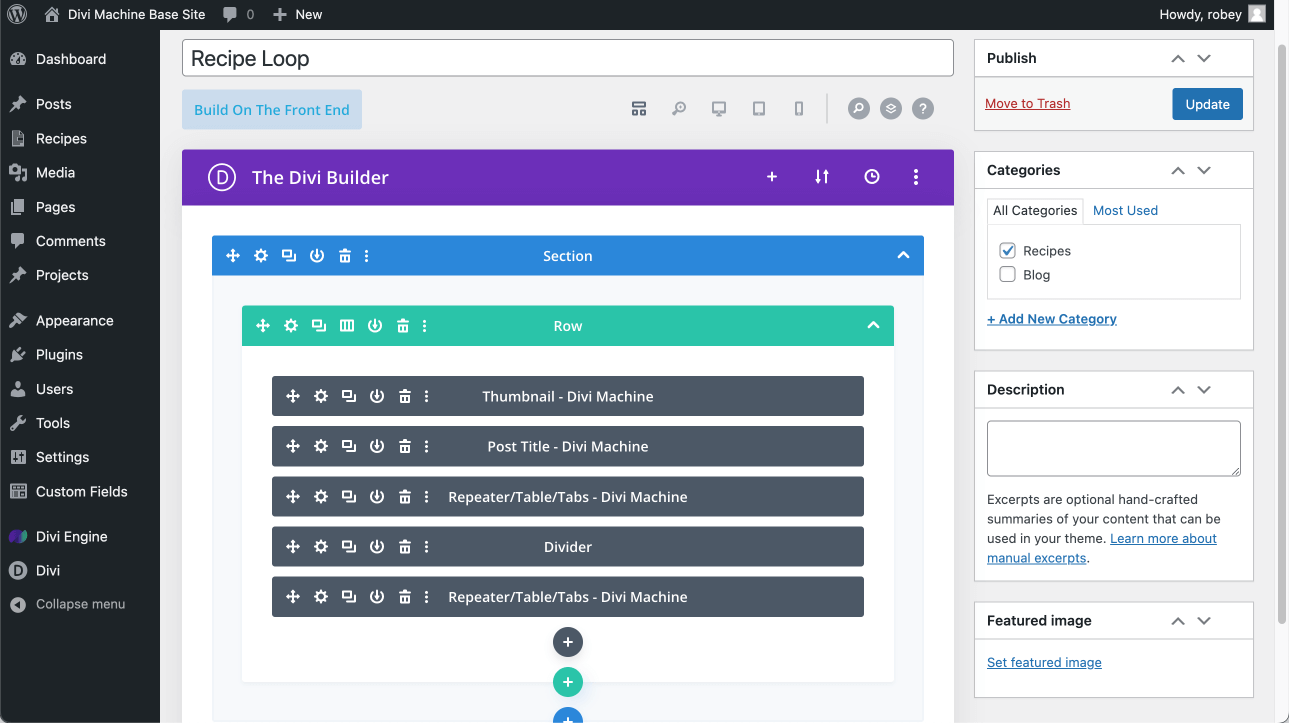
Task: Open portability arrows icon in Divi Builder header
Action: (x=822, y=177)
